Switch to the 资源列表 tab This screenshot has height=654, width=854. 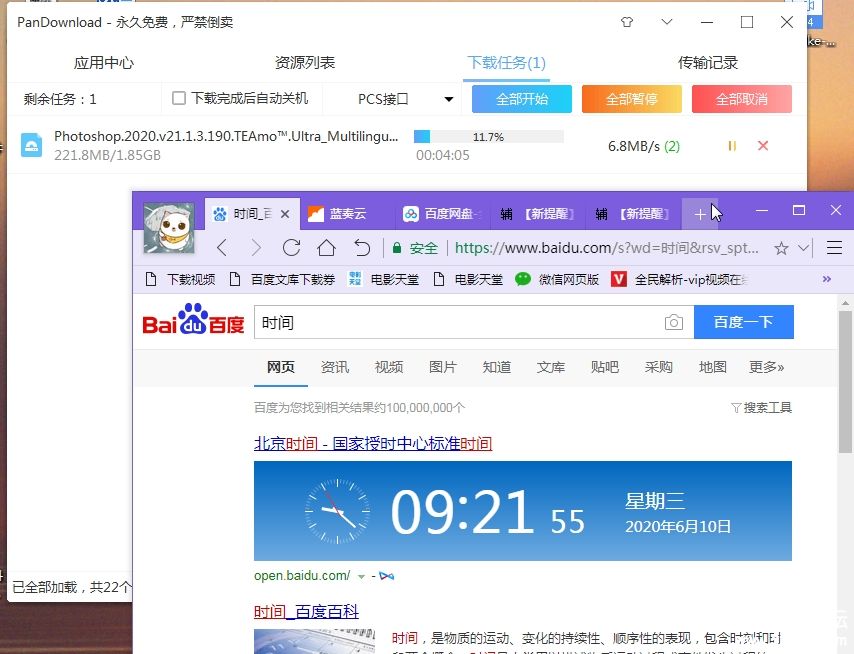click(x=305, y=62)
